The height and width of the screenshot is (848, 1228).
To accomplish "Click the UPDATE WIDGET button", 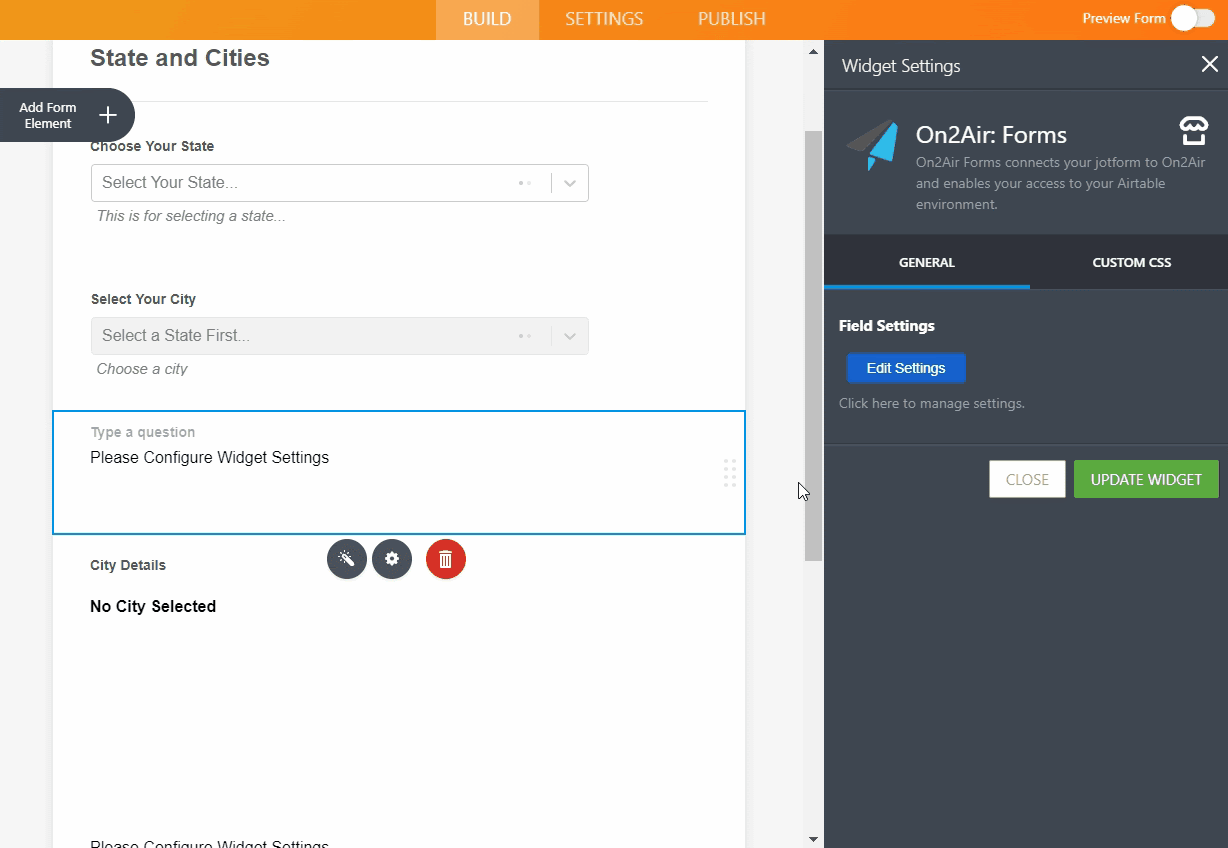I will (1146, 479).
